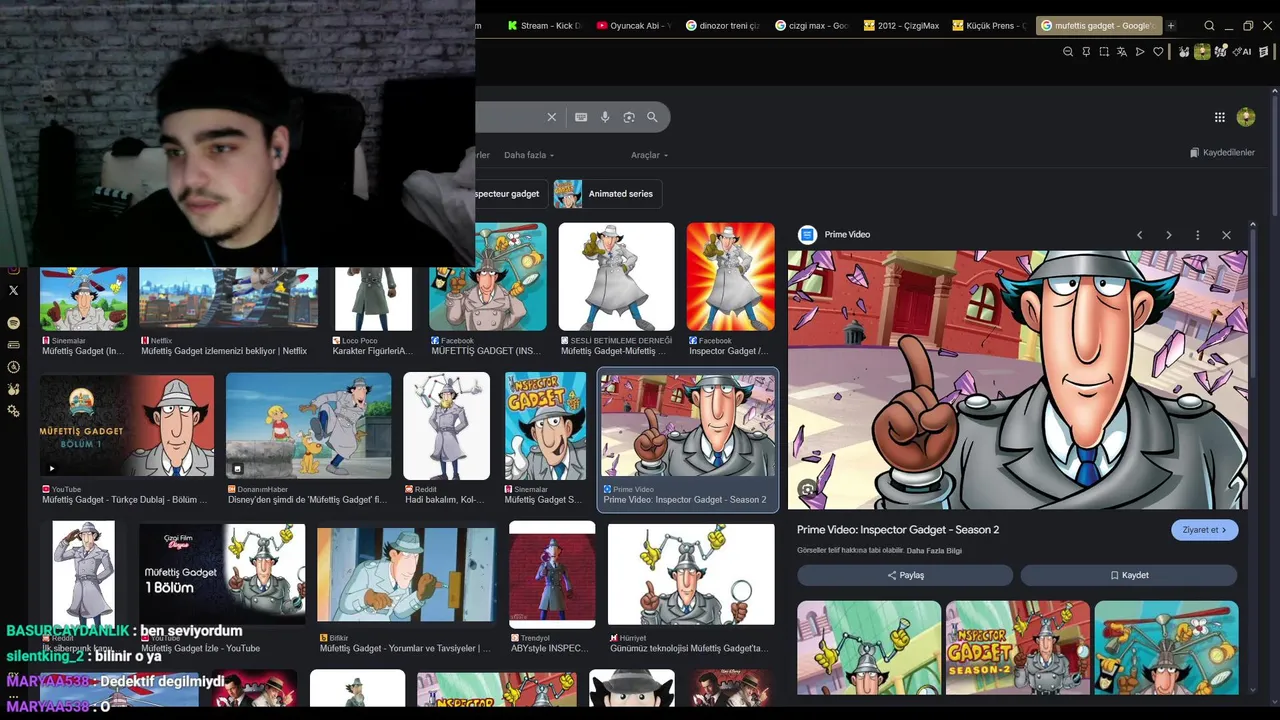This screenshot has height=720, width=1280.
Task: Open the DonanımHaber Disney thumbnail
Action: 309,426
